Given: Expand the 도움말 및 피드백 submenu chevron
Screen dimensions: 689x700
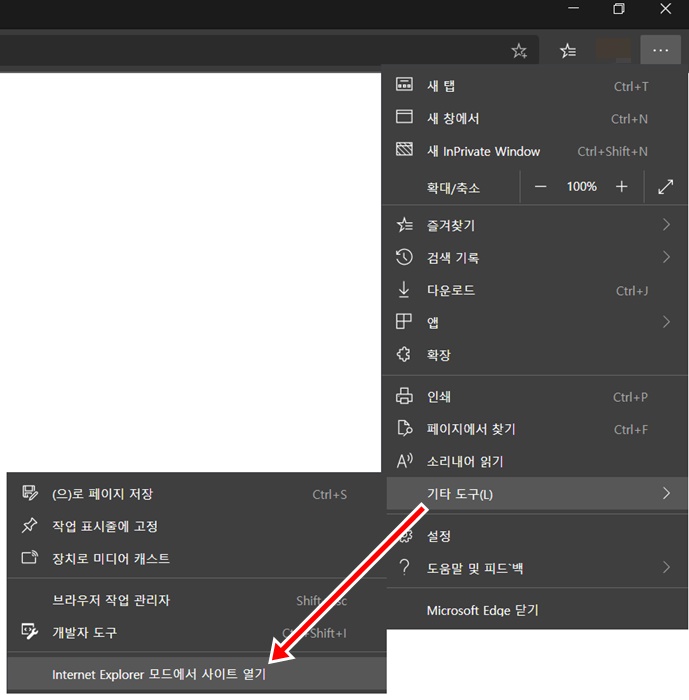Looking at the screenshot, I should point(666,567).
